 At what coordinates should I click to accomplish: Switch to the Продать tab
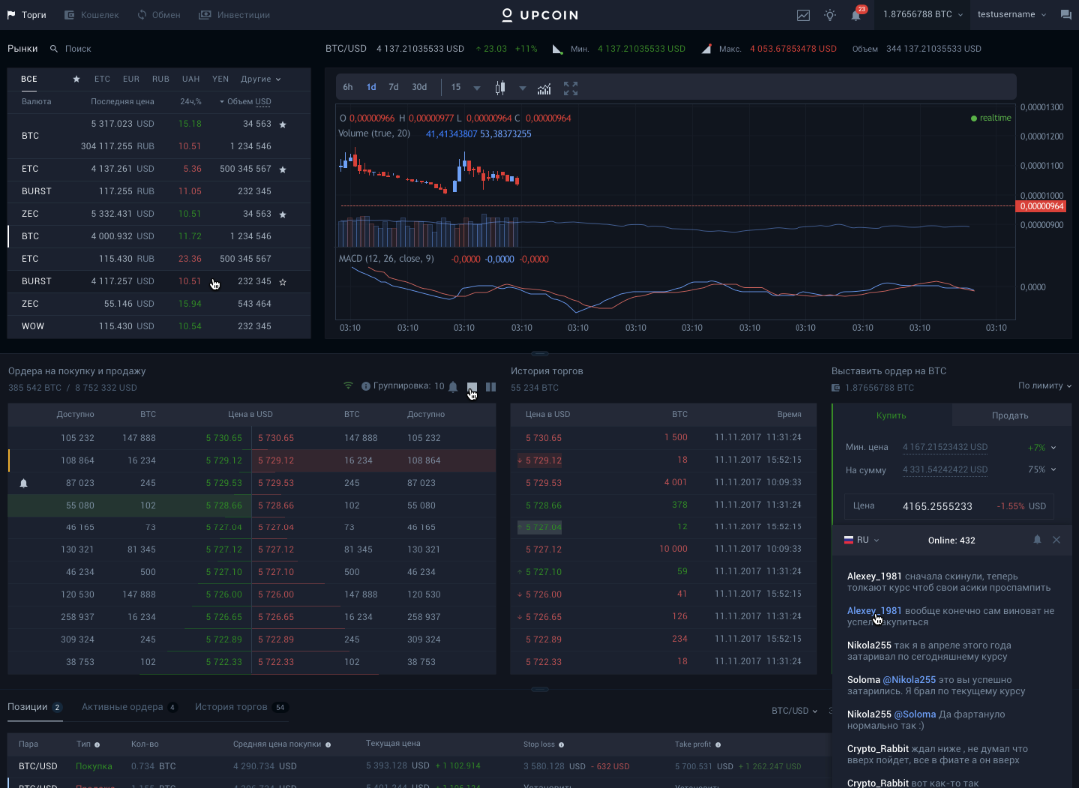tap(1010, 416)
